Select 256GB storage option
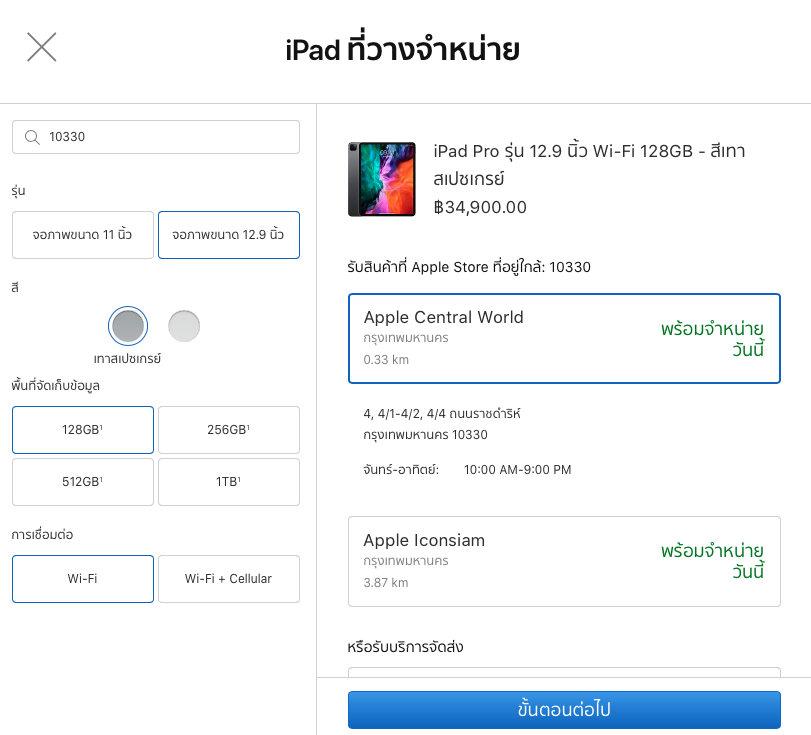Image resolution: width=811 pixels, height=735 pixels. 229,430
